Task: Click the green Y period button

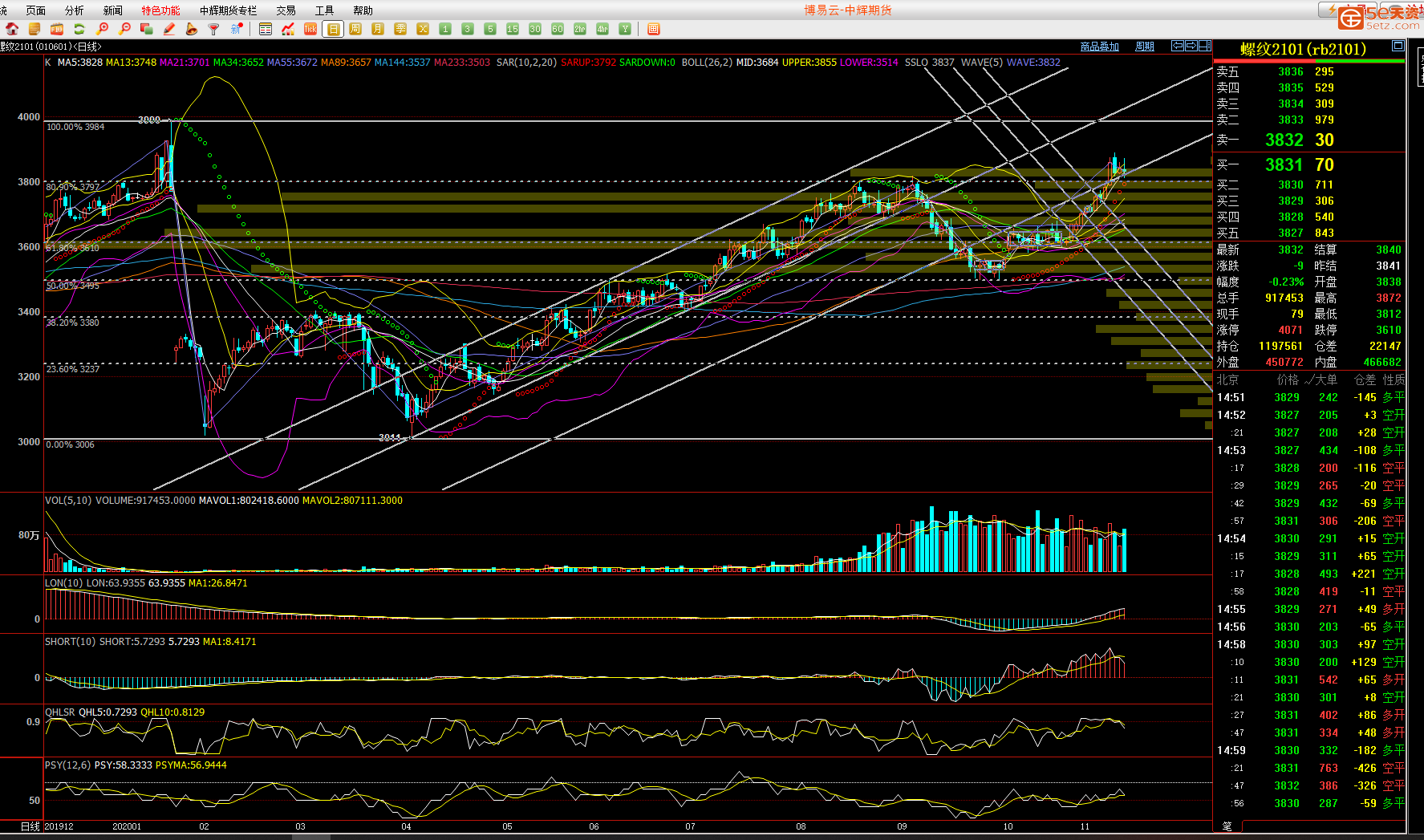Action: click(x=625, y=29)
